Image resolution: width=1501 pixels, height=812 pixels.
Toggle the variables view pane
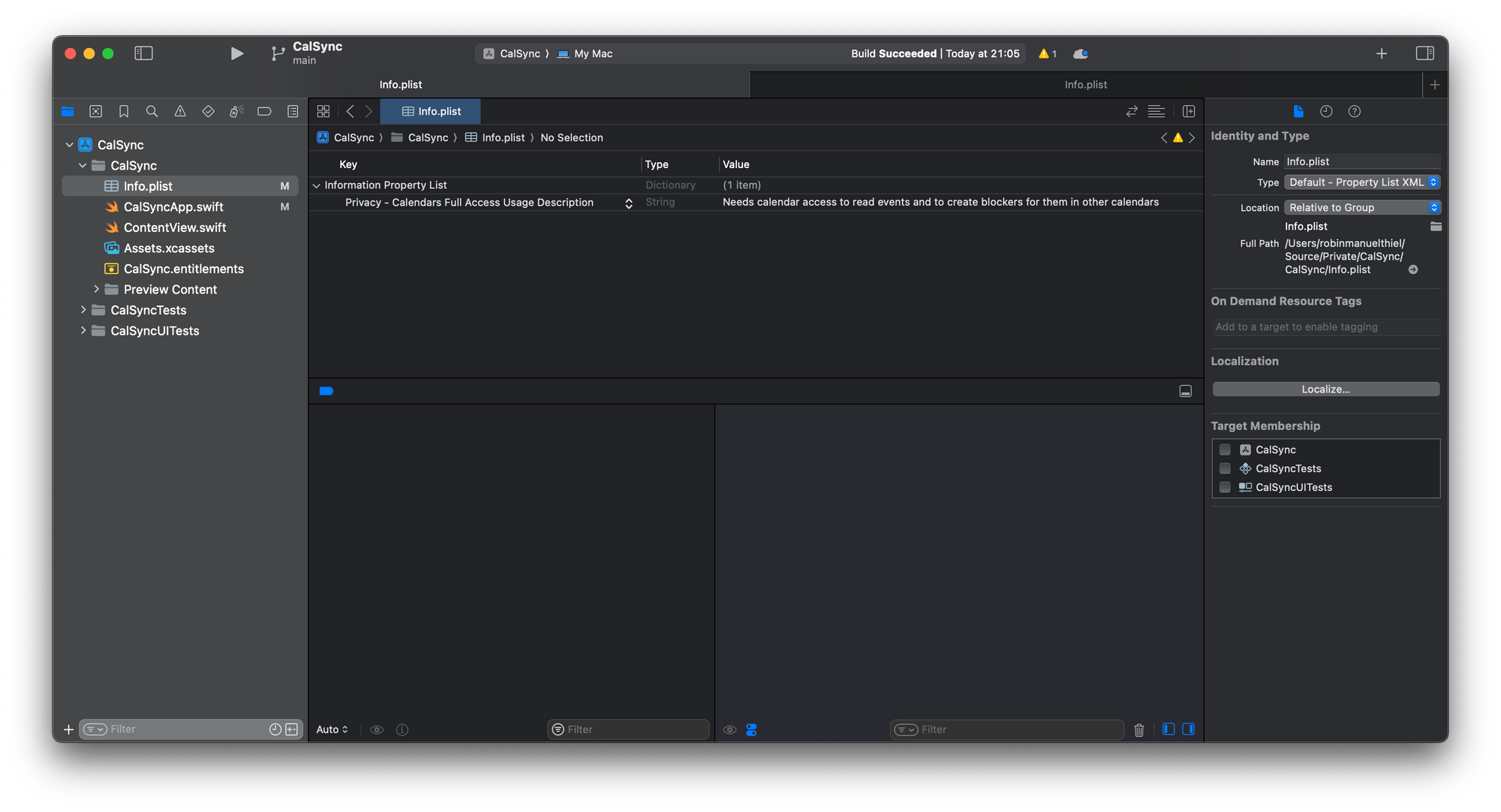[x=1169, y=729]
